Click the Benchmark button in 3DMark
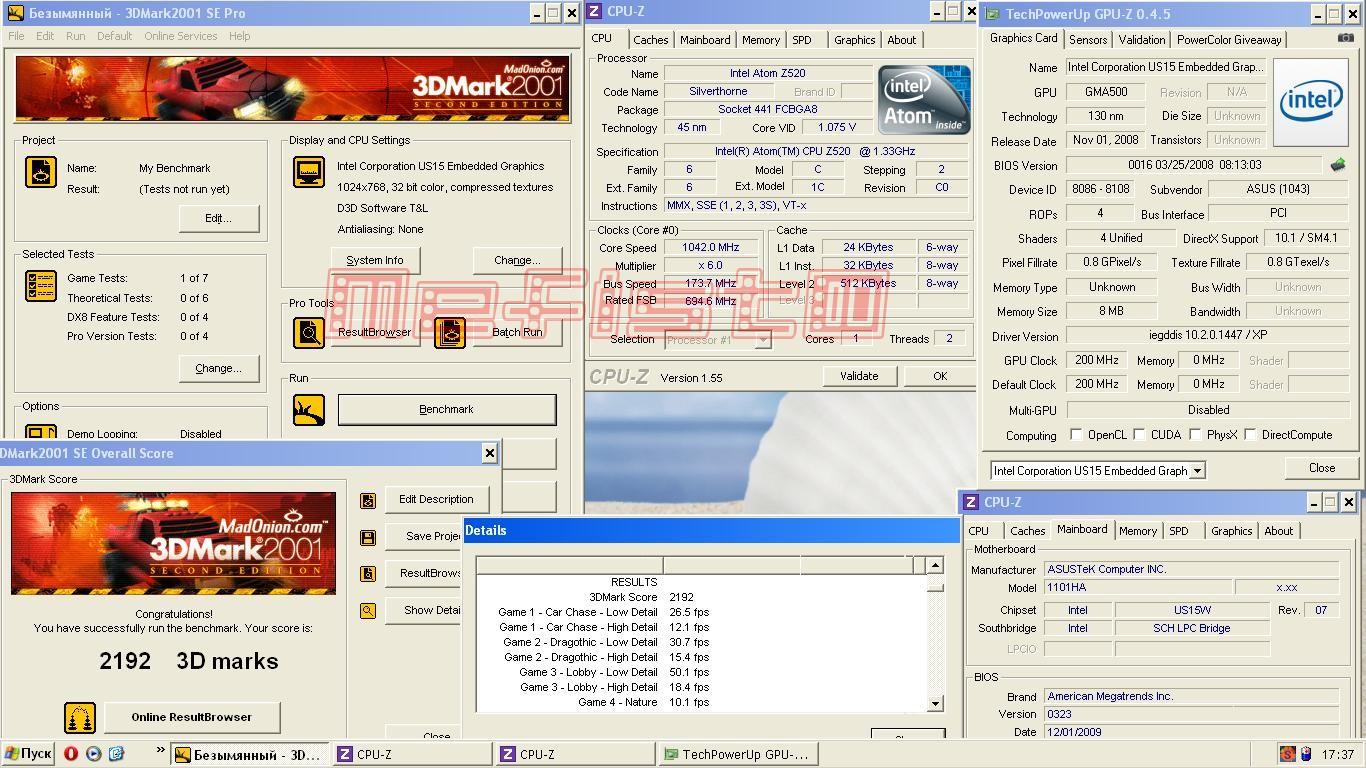The height and width of the screenshot is (768, 1366). [x=447, y=409]
